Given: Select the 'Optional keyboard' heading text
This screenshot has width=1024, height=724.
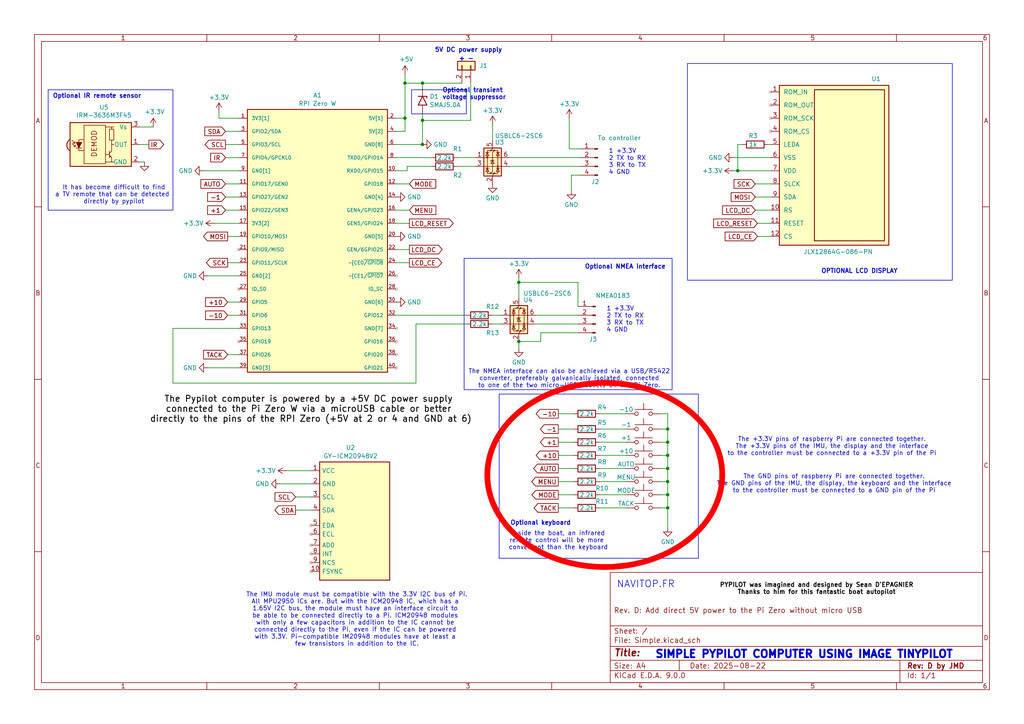Looking at the screenshot, I should [540, 522].
